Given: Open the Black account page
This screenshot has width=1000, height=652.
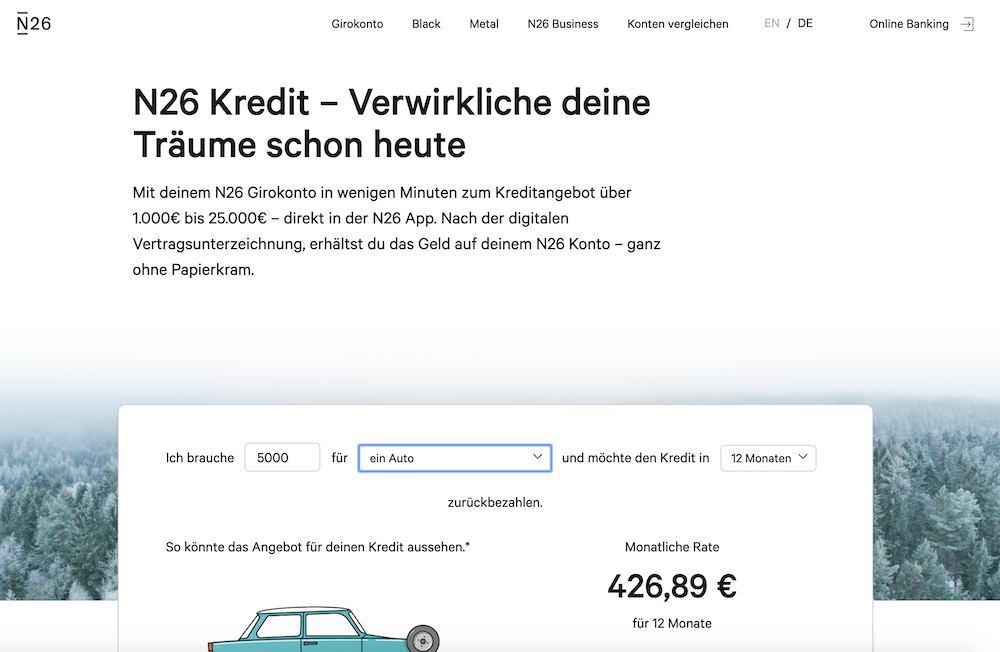Looking at the screenshot, I should pos(426,24).
